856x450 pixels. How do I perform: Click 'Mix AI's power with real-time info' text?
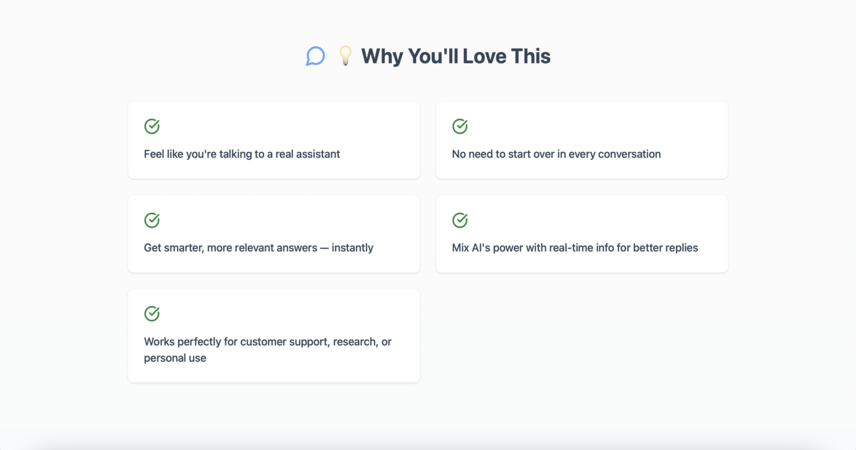pos(533,248)
